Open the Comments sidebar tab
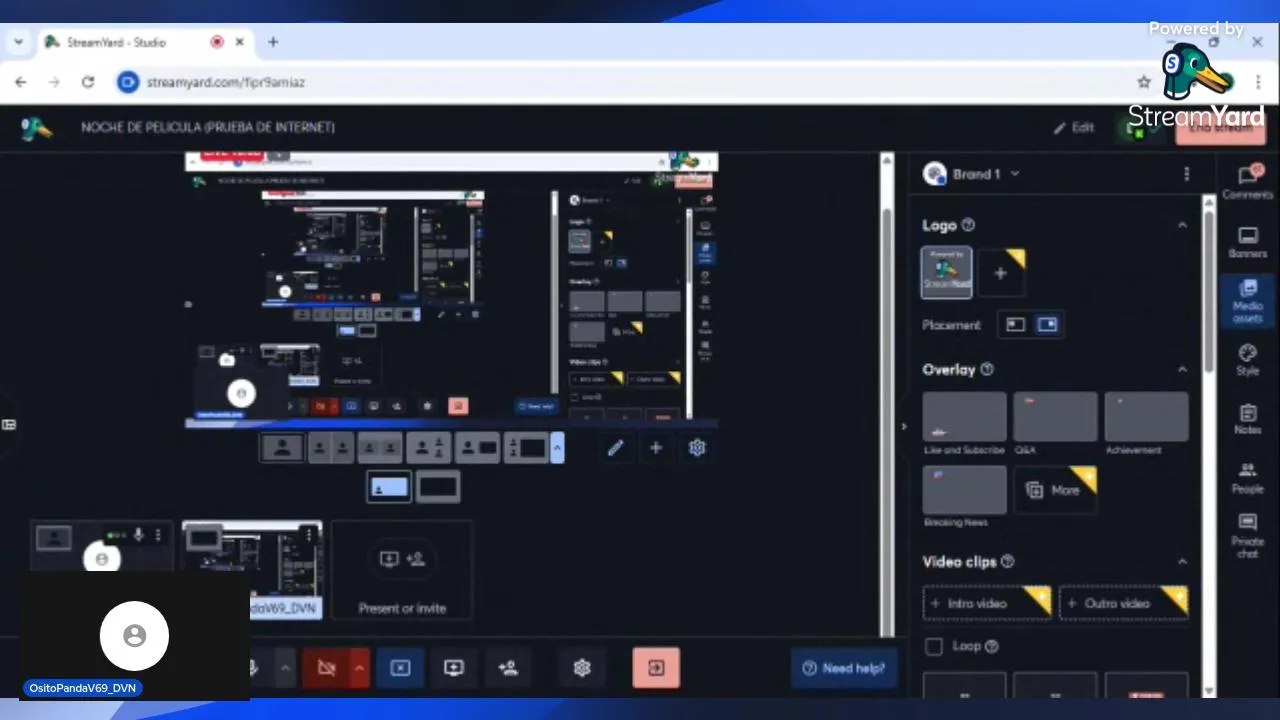The width and height of the screenshot is (1280, 720). coord(1247,181)
